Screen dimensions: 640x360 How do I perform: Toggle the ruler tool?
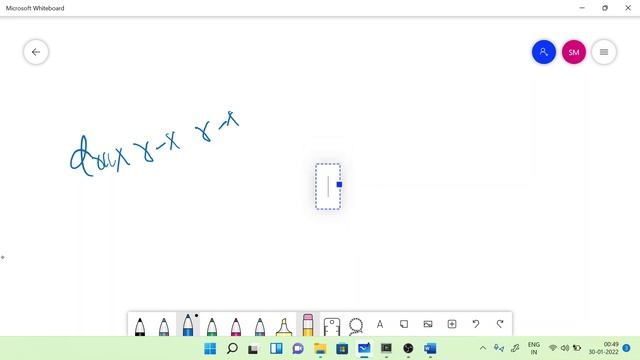point(331,327)
